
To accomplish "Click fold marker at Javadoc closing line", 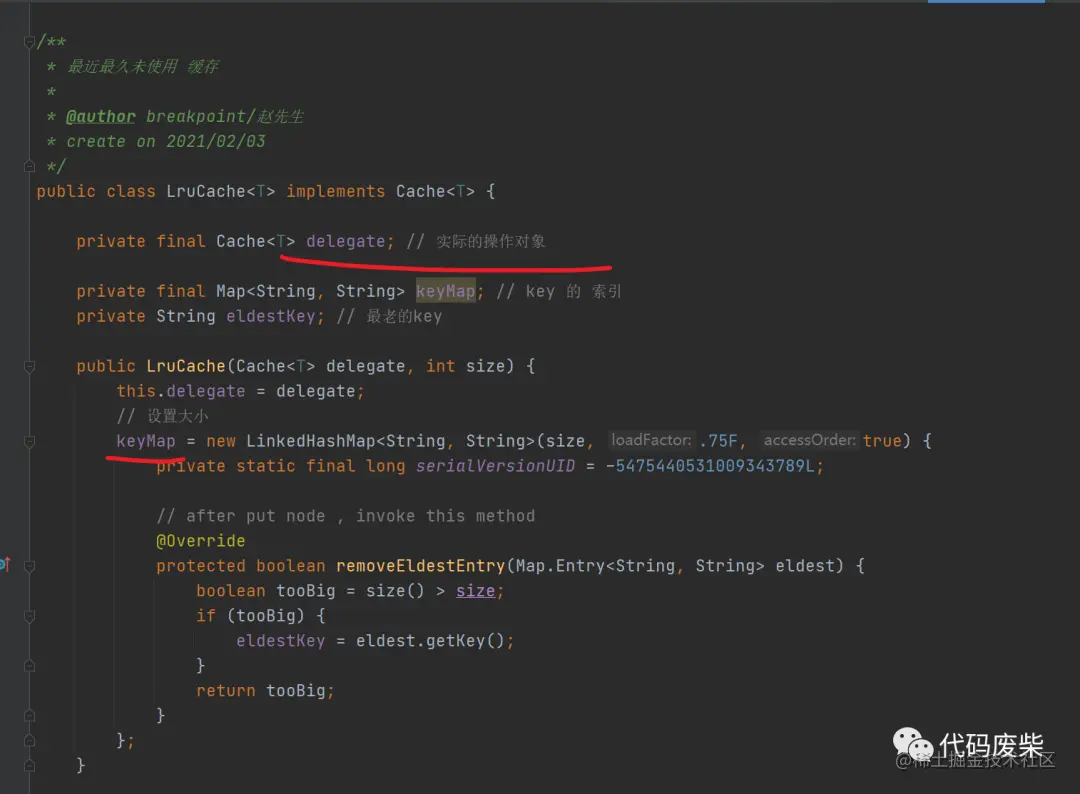I will pos(29,166).
